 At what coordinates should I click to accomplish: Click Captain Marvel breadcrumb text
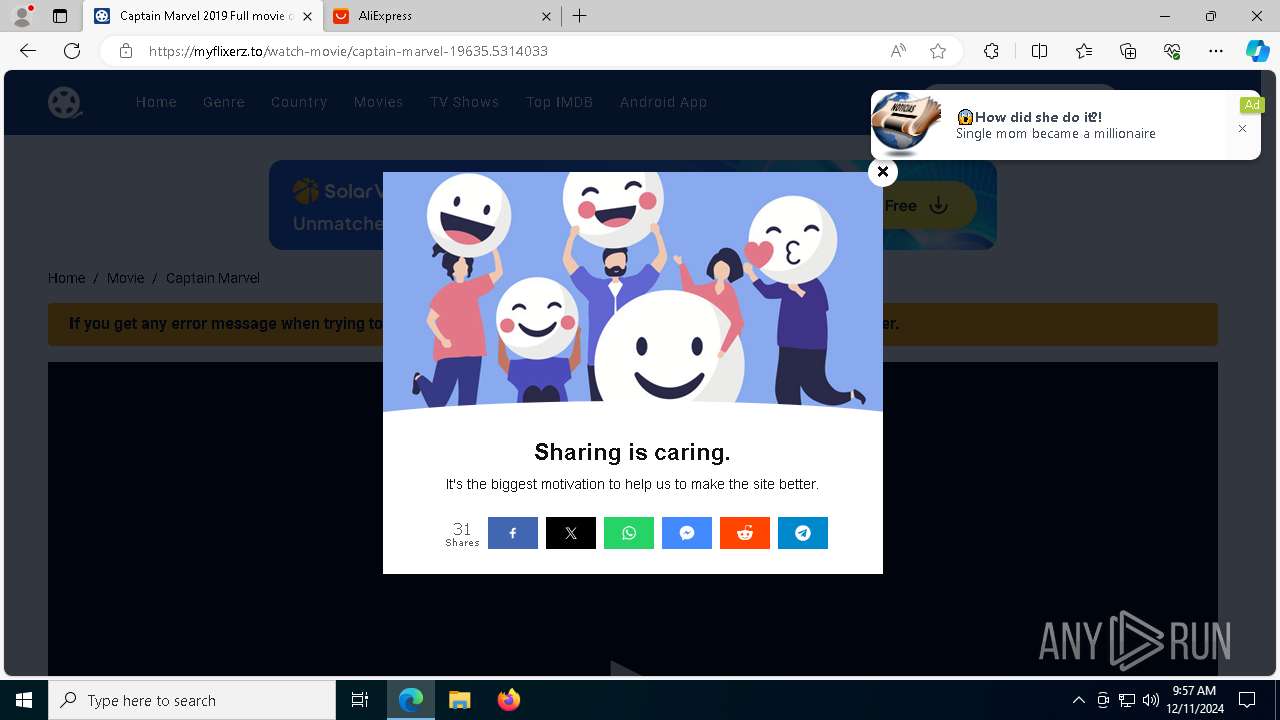[213, 278]
